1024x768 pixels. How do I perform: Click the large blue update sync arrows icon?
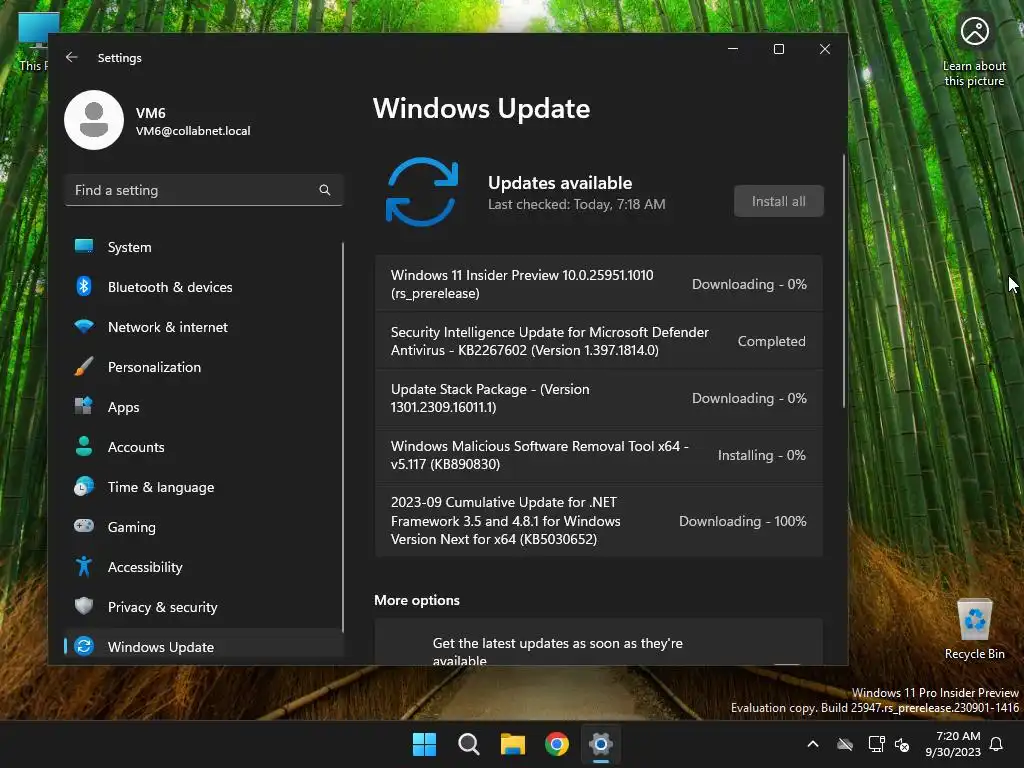[422, 192]
